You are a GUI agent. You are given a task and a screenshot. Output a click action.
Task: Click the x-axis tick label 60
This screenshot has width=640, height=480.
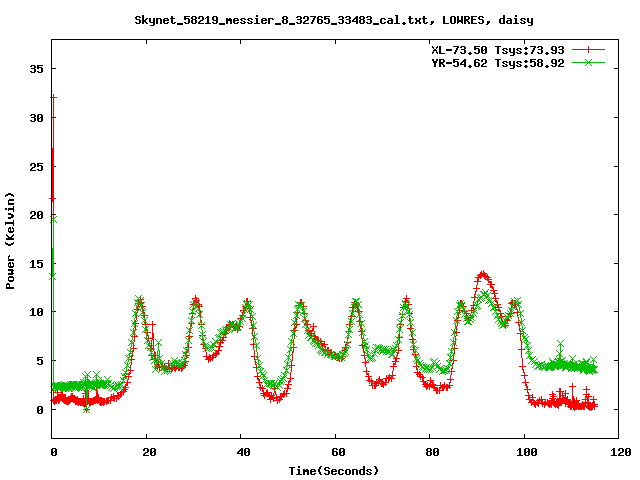335,452
